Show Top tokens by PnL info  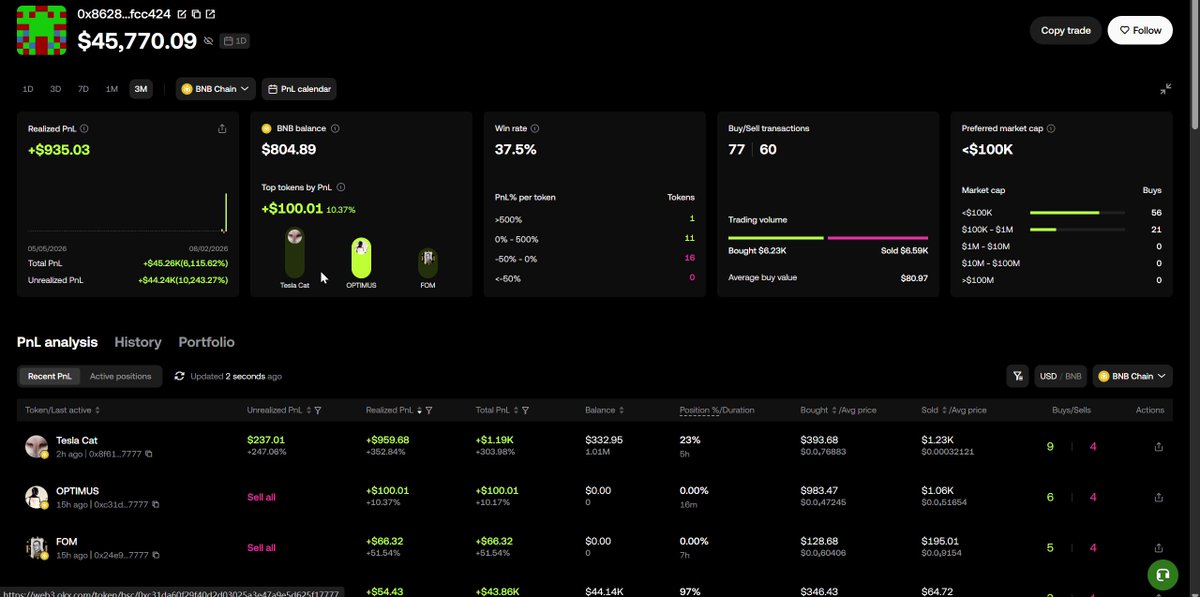341,187
